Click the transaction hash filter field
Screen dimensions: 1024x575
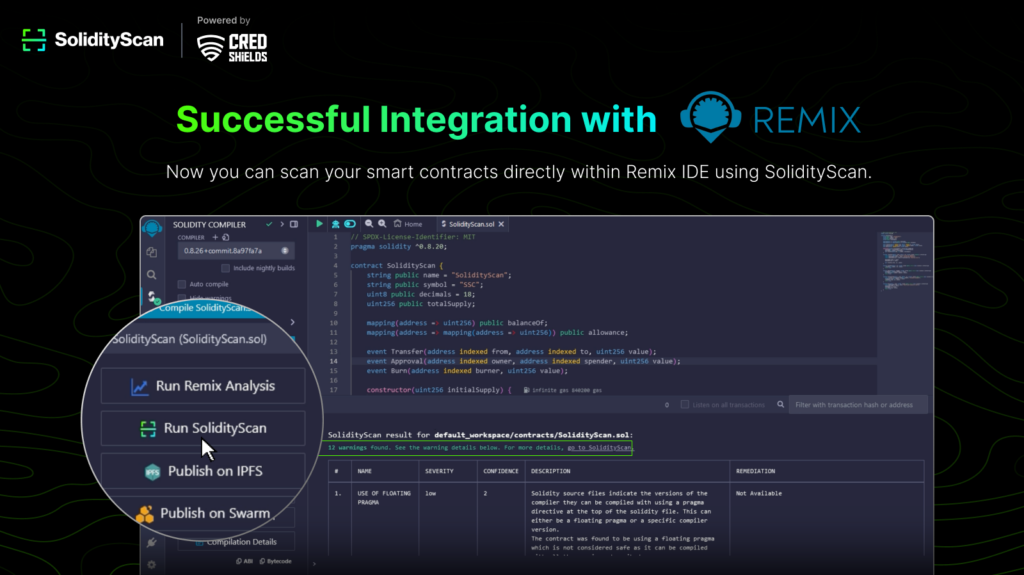[x=856, y=405]
